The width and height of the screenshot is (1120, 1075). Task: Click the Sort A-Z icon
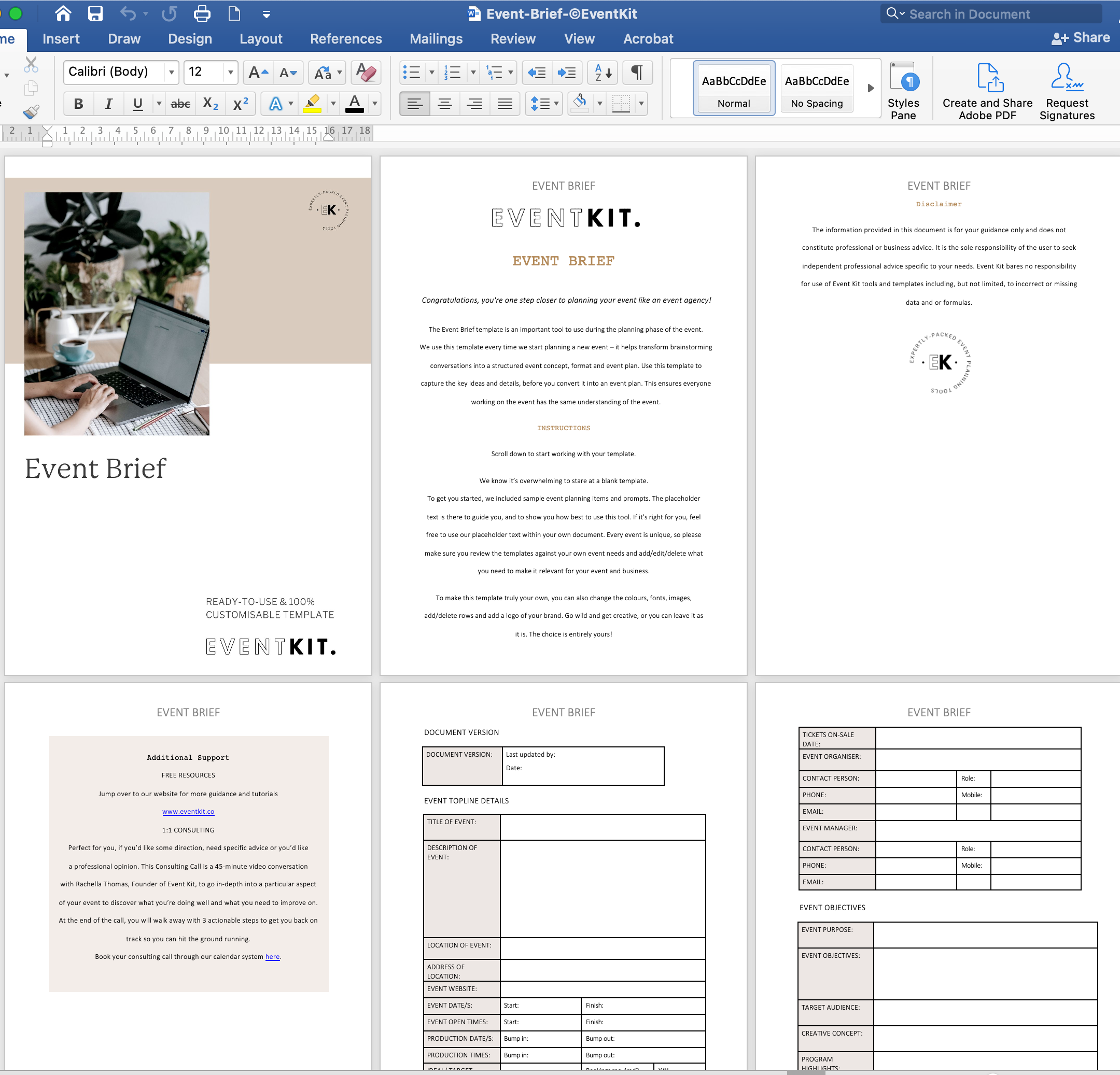603,73
